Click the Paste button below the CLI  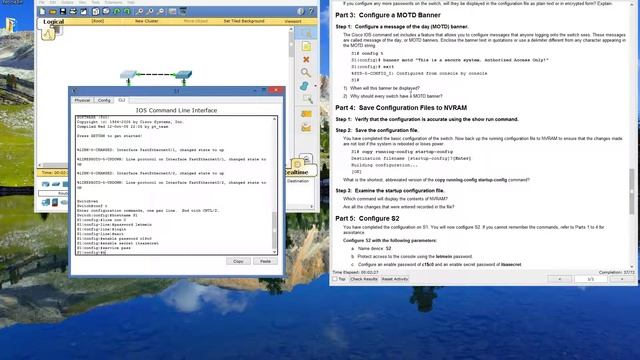265,261
